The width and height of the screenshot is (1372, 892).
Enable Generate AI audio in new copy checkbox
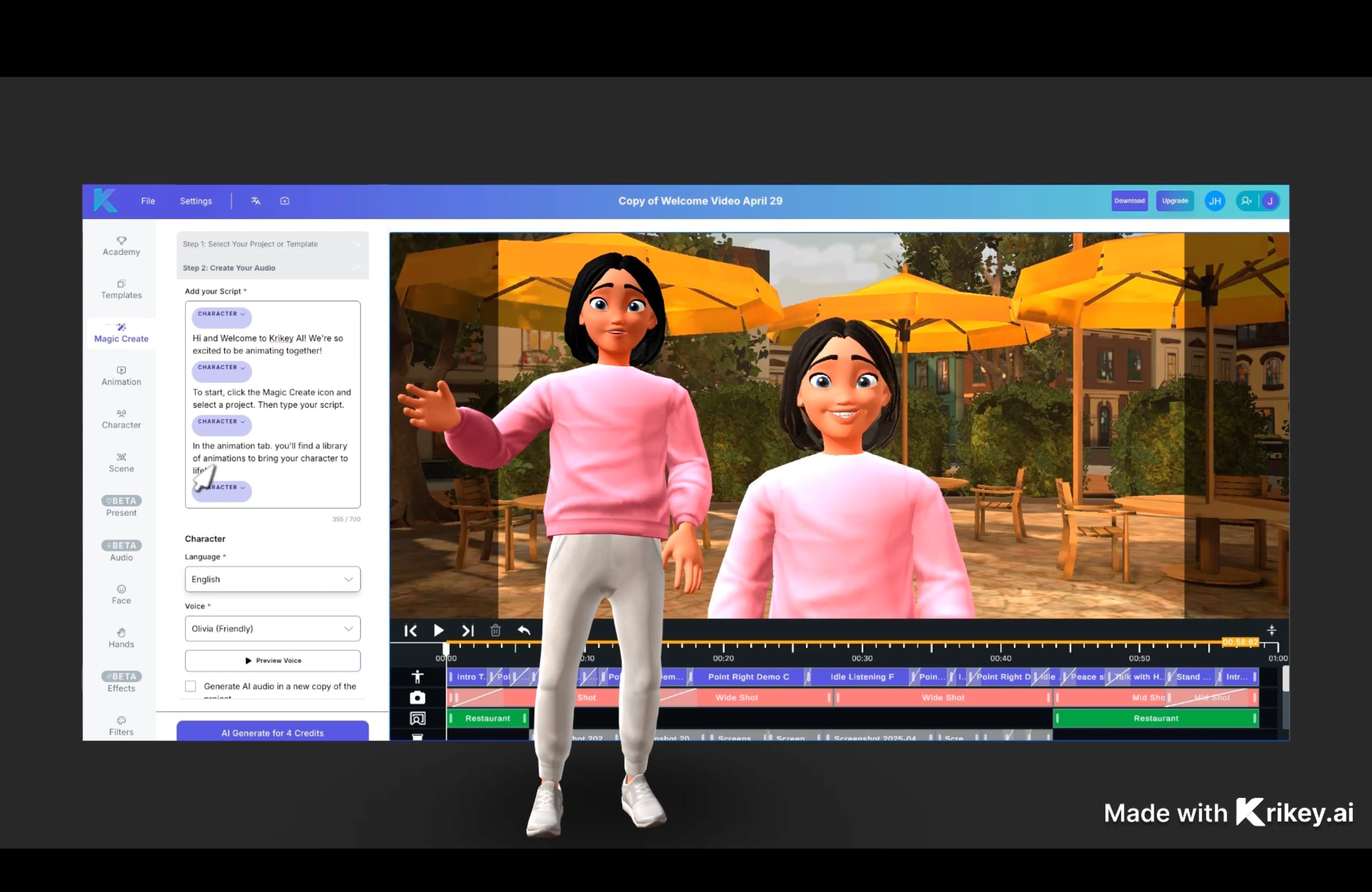tap(190, 686)
